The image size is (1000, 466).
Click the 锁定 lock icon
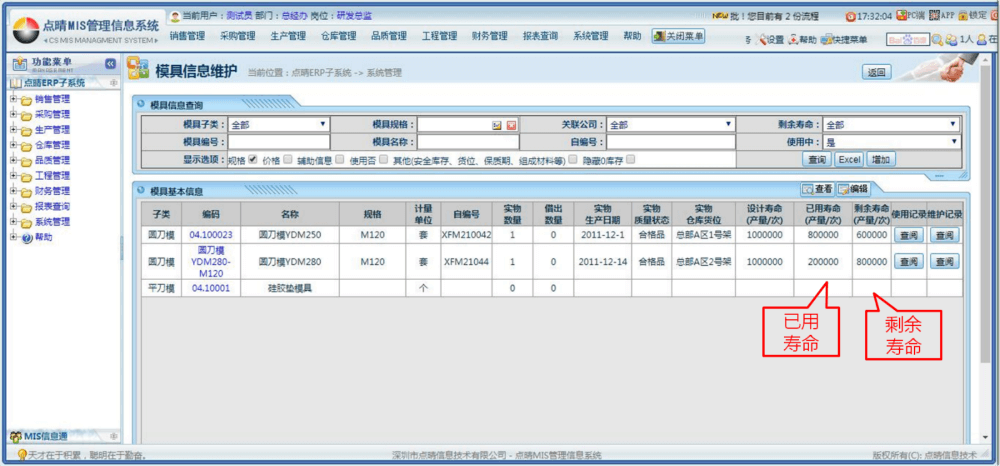click(963, 16)
